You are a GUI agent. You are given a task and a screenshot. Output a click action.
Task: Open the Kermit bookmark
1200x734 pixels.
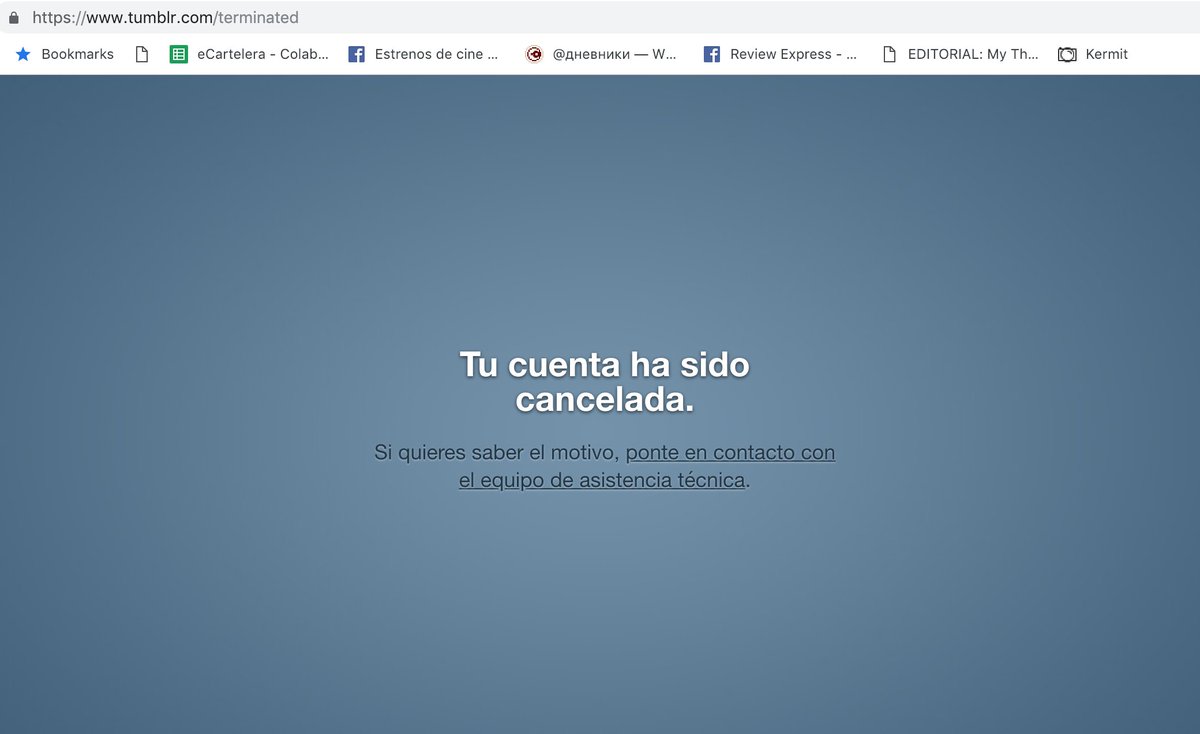point(1093,55)
